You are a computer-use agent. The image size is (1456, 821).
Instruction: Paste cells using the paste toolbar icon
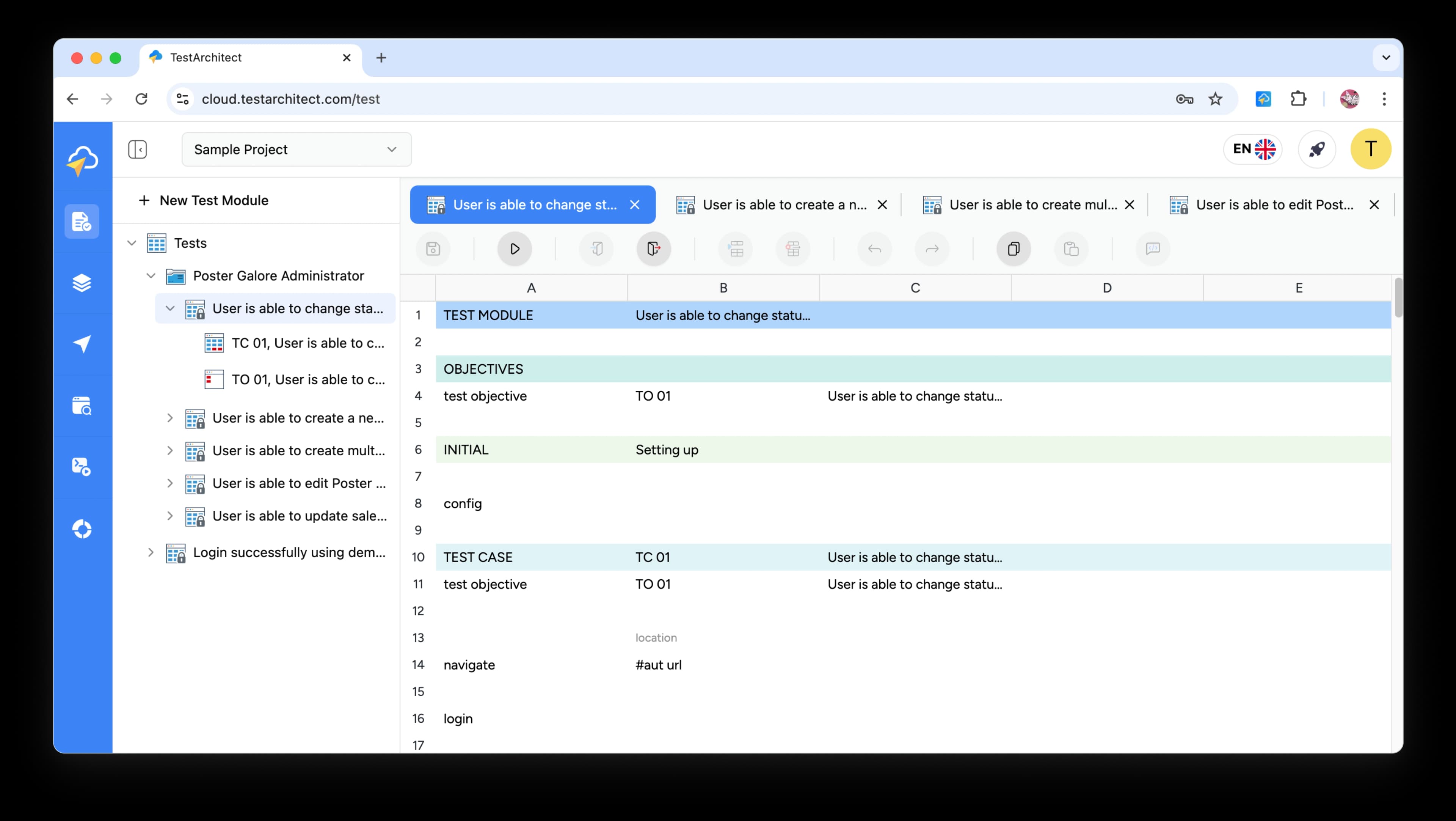coord(1071,249)
